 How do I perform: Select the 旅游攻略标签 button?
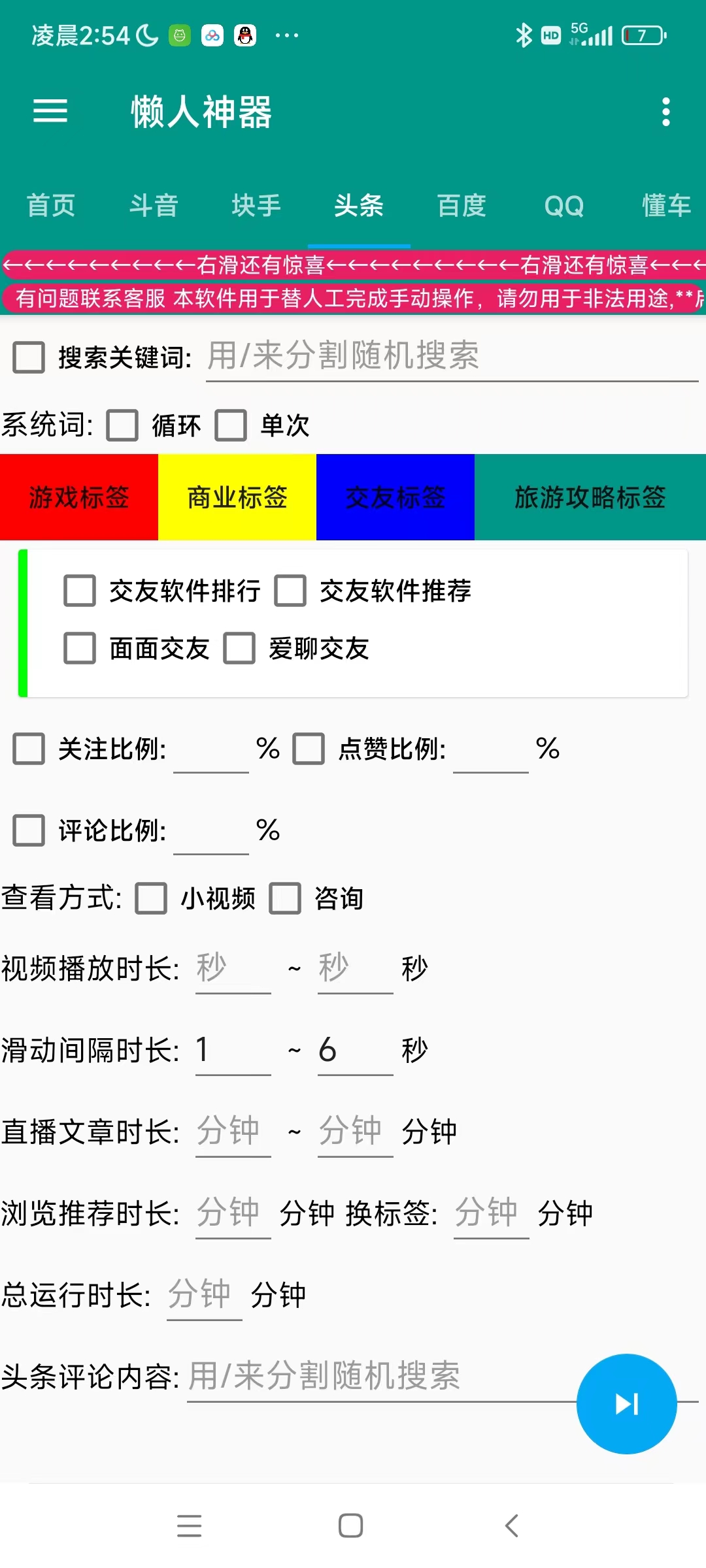tap(589, 497)
